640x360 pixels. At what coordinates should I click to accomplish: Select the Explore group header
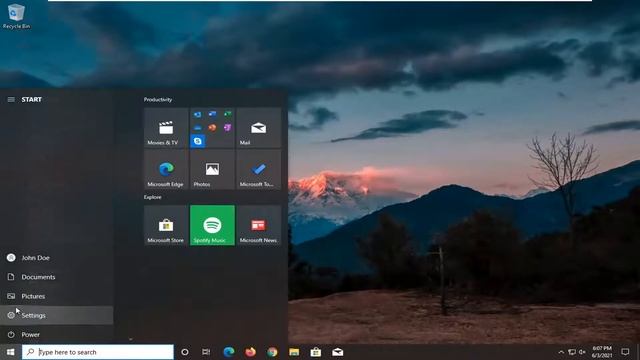[152, 197]
